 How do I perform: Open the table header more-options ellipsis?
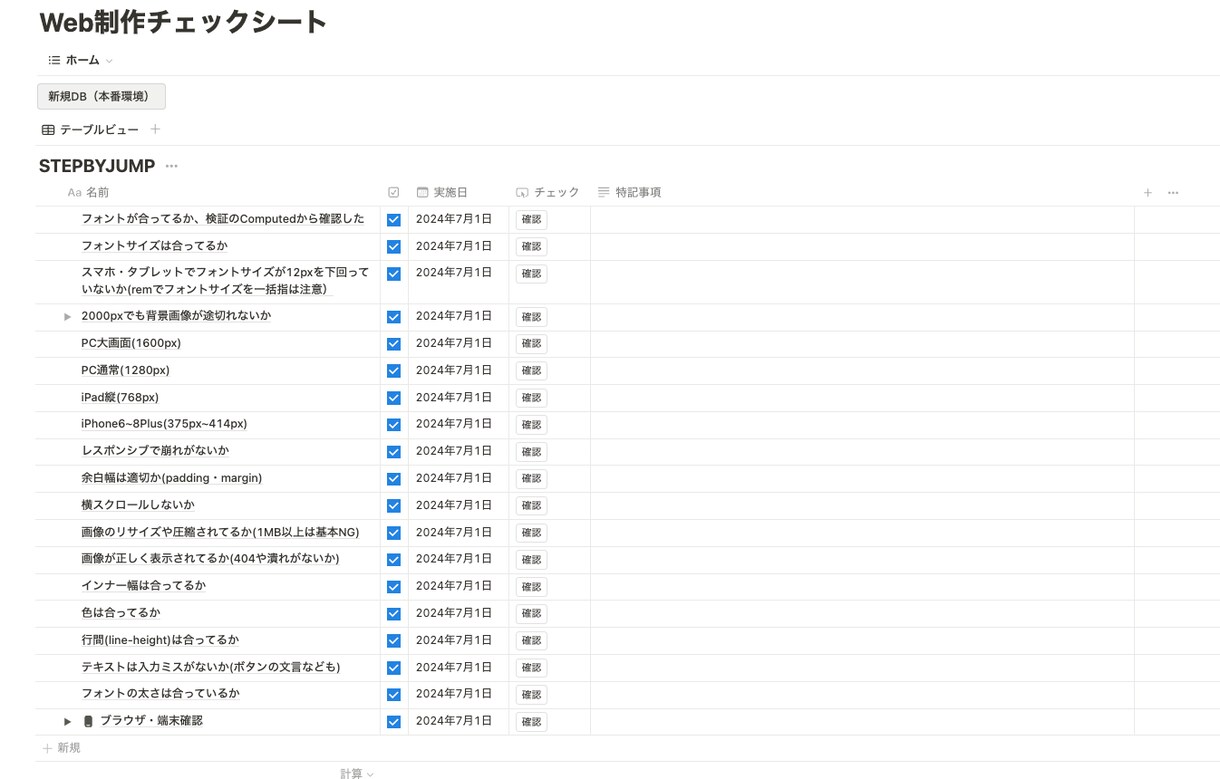tap(1173, 192)
